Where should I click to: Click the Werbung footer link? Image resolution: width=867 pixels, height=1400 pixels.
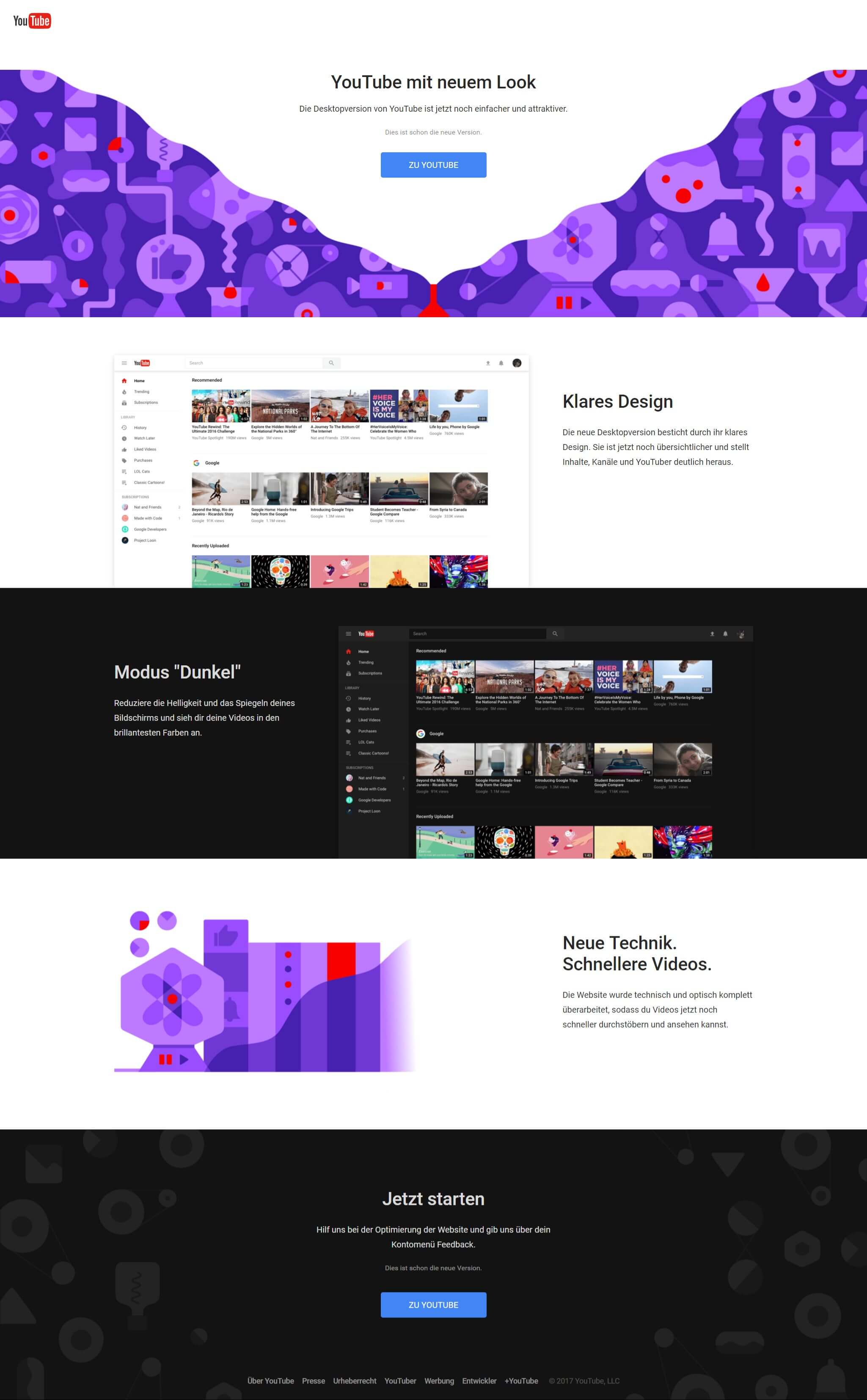pyautogui.click(x=439, y=1381)
